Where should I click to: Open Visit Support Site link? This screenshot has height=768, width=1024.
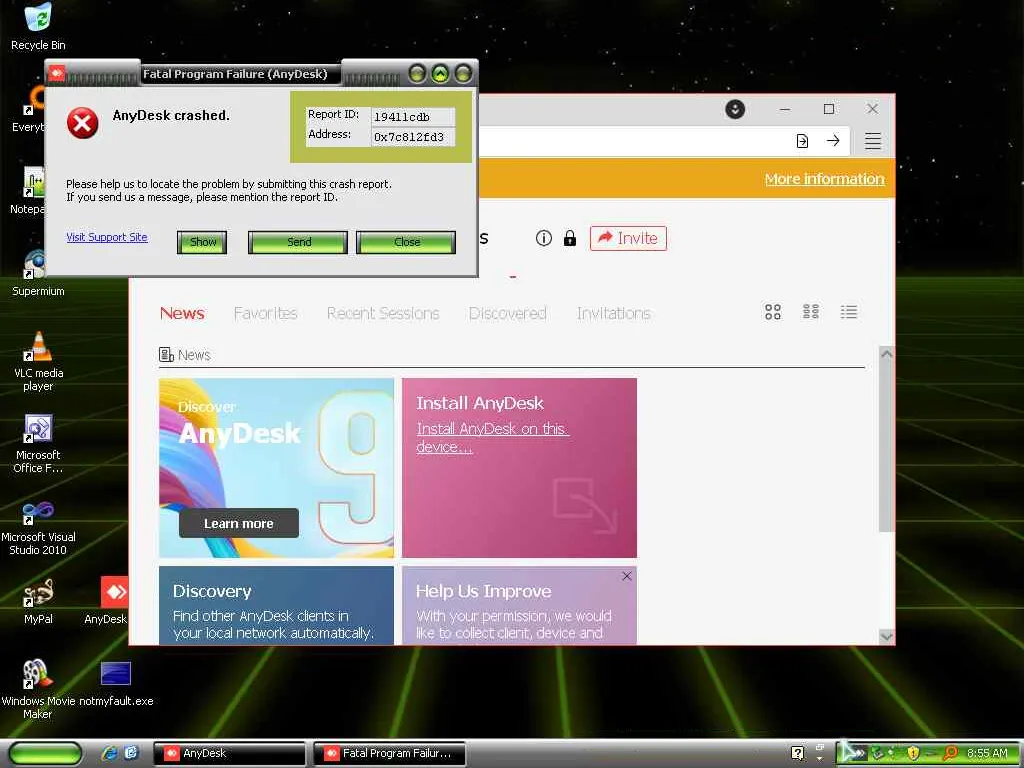coord(106,237)
